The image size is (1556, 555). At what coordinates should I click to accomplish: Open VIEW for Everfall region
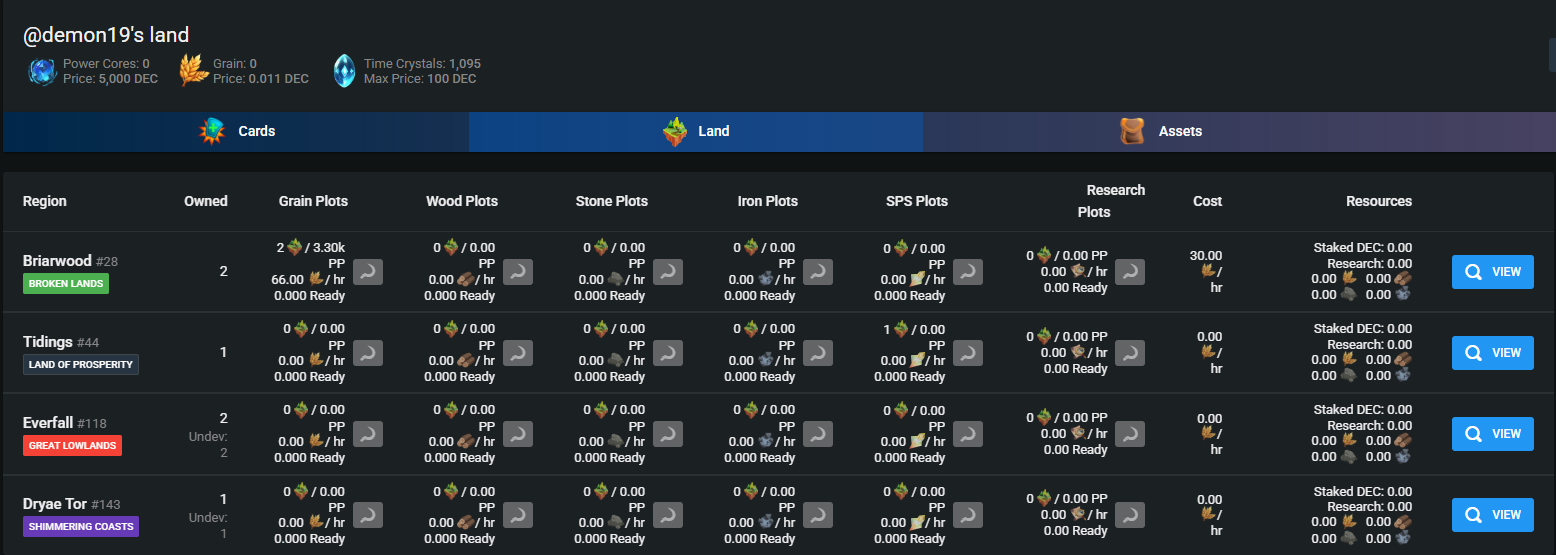(x=1492, y=433)
